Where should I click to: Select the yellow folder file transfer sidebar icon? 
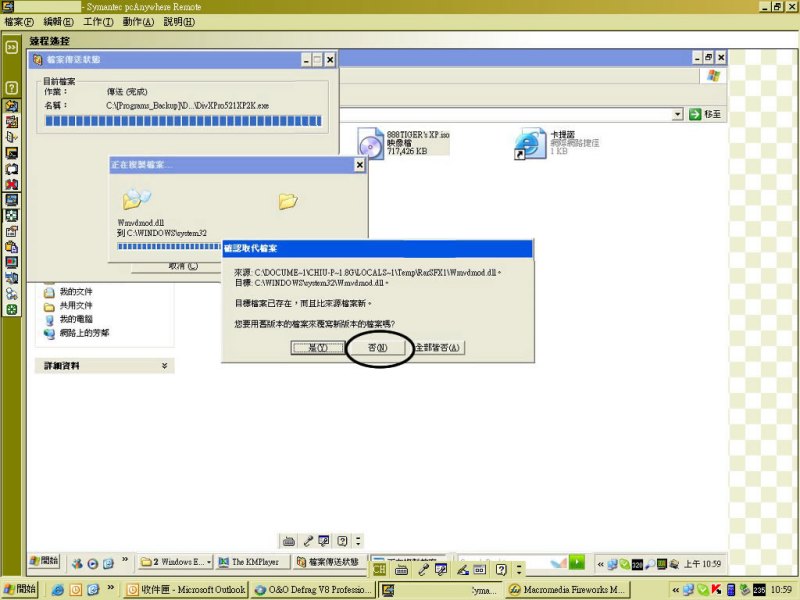click(x=11, y=106)
